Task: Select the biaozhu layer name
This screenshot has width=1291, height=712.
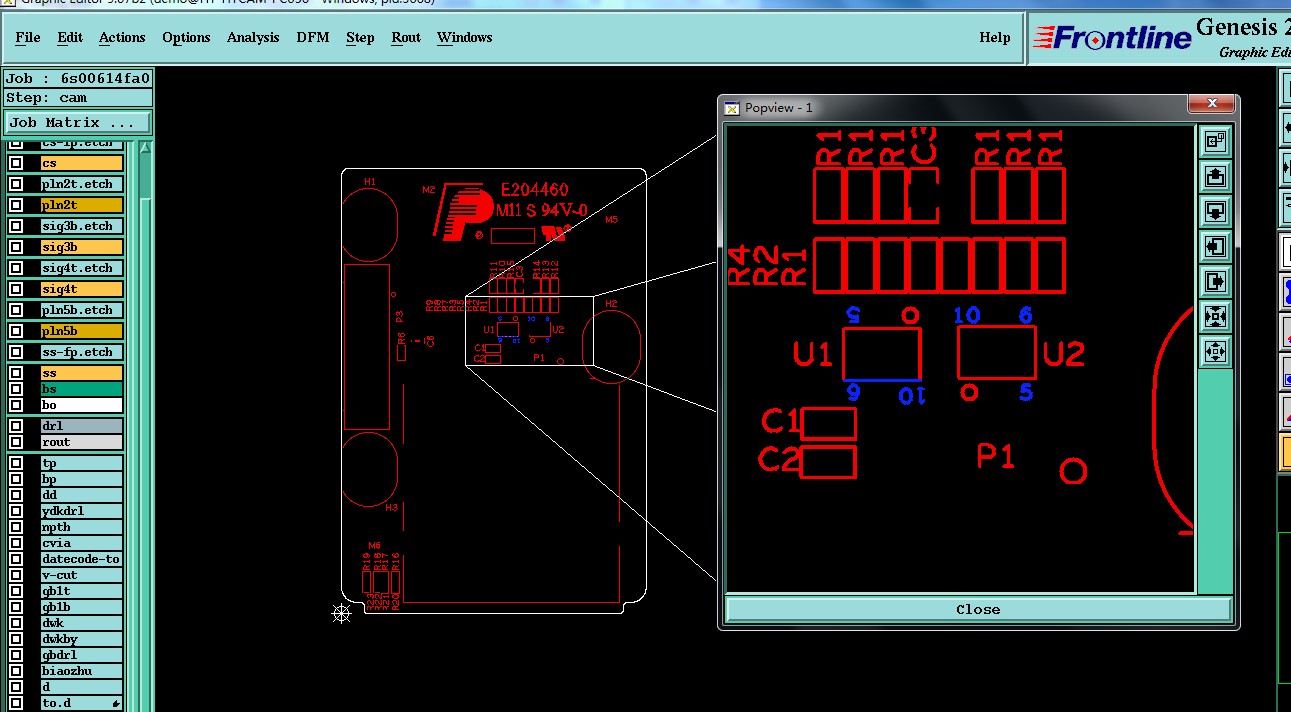Action: (x=81, y=671)
